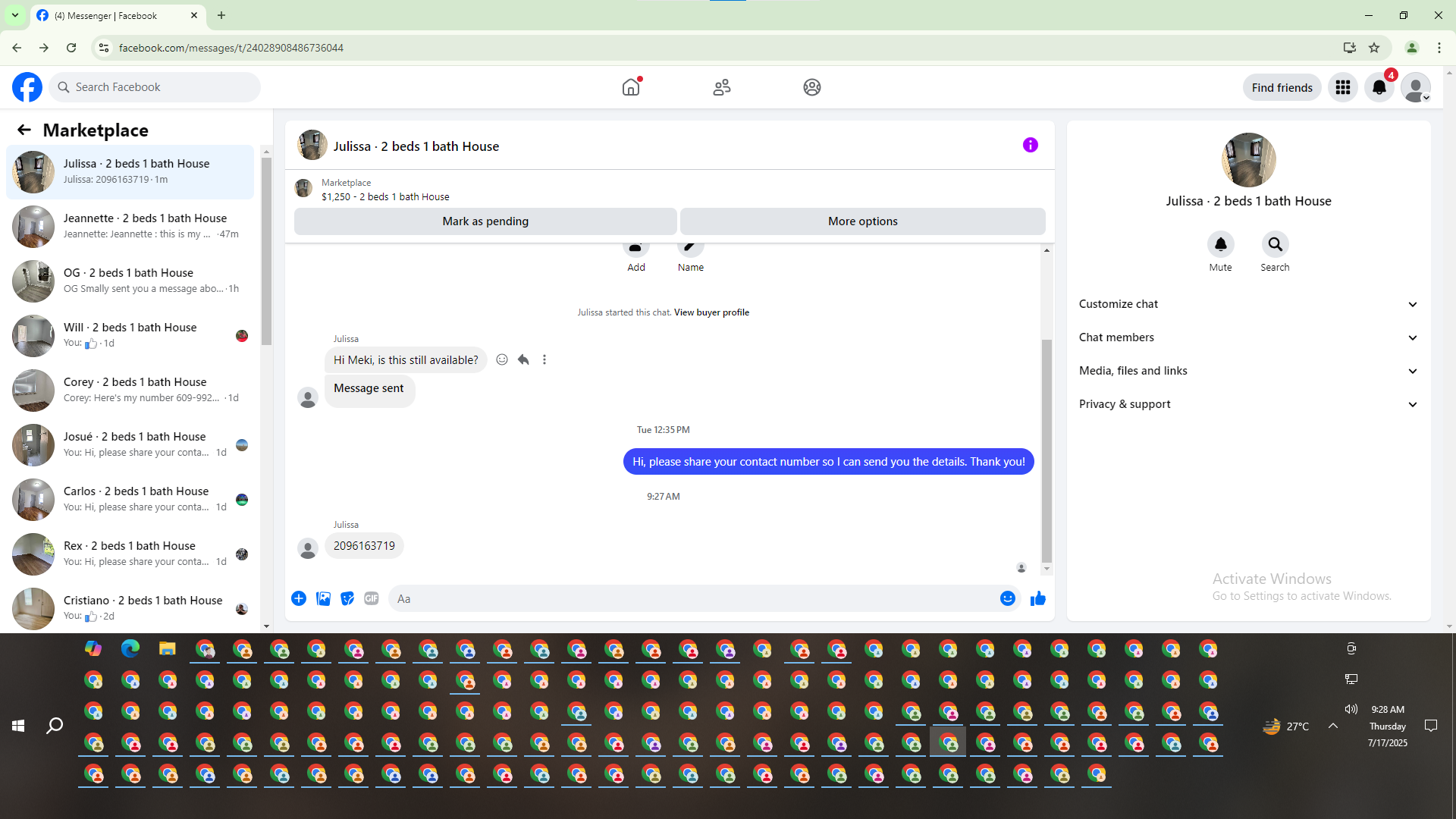Viewport: 1456px width, 819px height.
Task: Open a new browser tab
Action: 221,15
